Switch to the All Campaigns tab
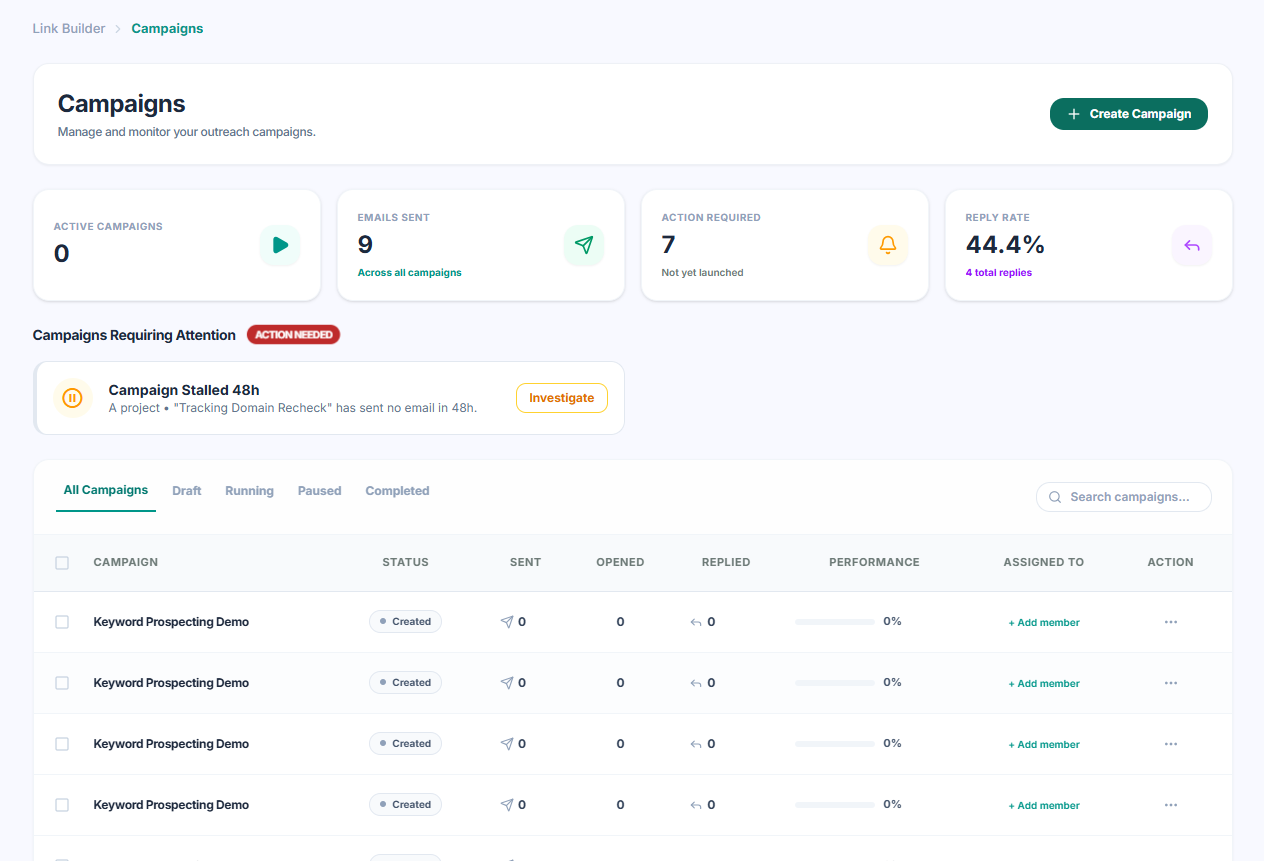 (x=106, y=490)
